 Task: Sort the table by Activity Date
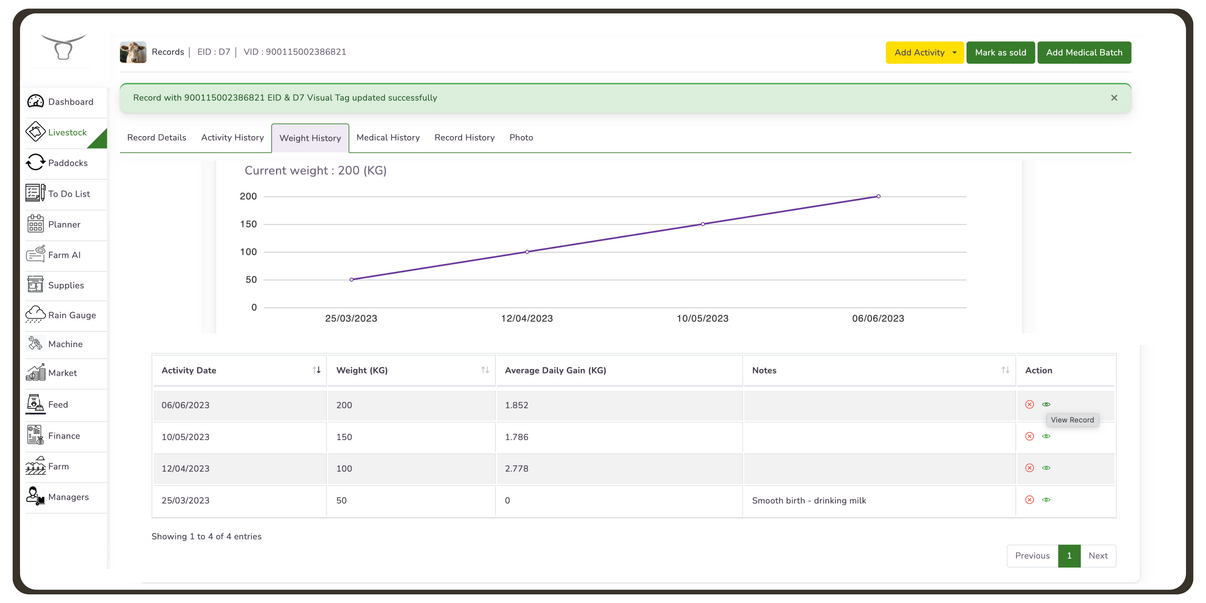point(316,369)
